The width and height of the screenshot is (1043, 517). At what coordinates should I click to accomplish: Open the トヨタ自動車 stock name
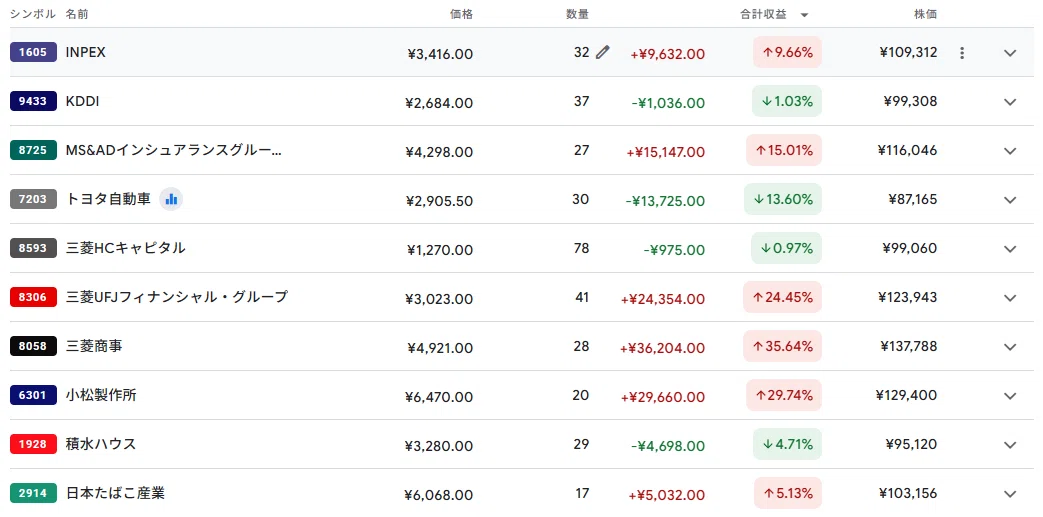(x=108, y=199)
